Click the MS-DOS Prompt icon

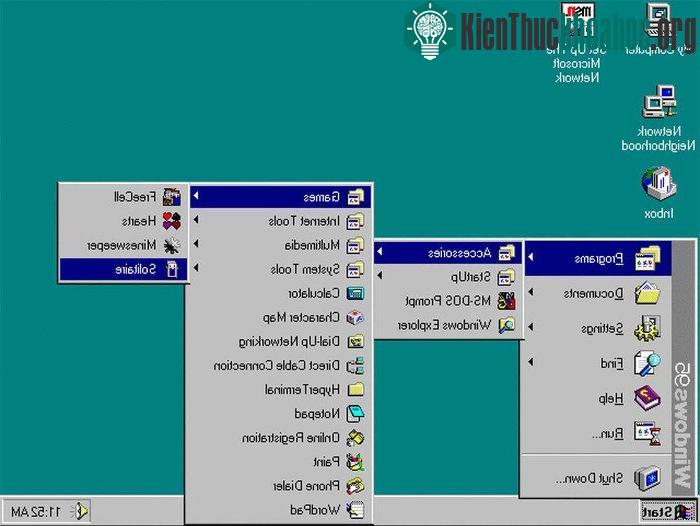[507, 301]
